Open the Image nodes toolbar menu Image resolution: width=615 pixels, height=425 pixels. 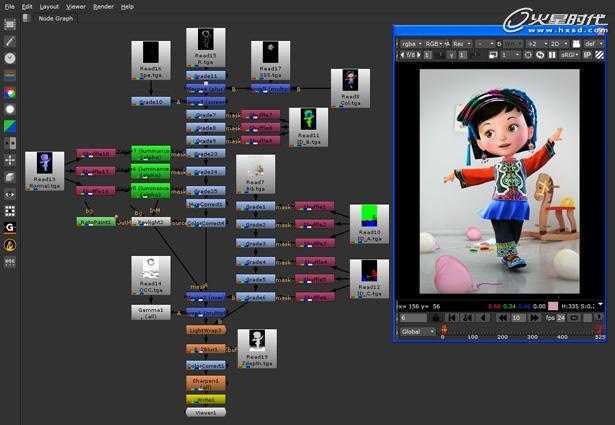[x=10, y=25]
